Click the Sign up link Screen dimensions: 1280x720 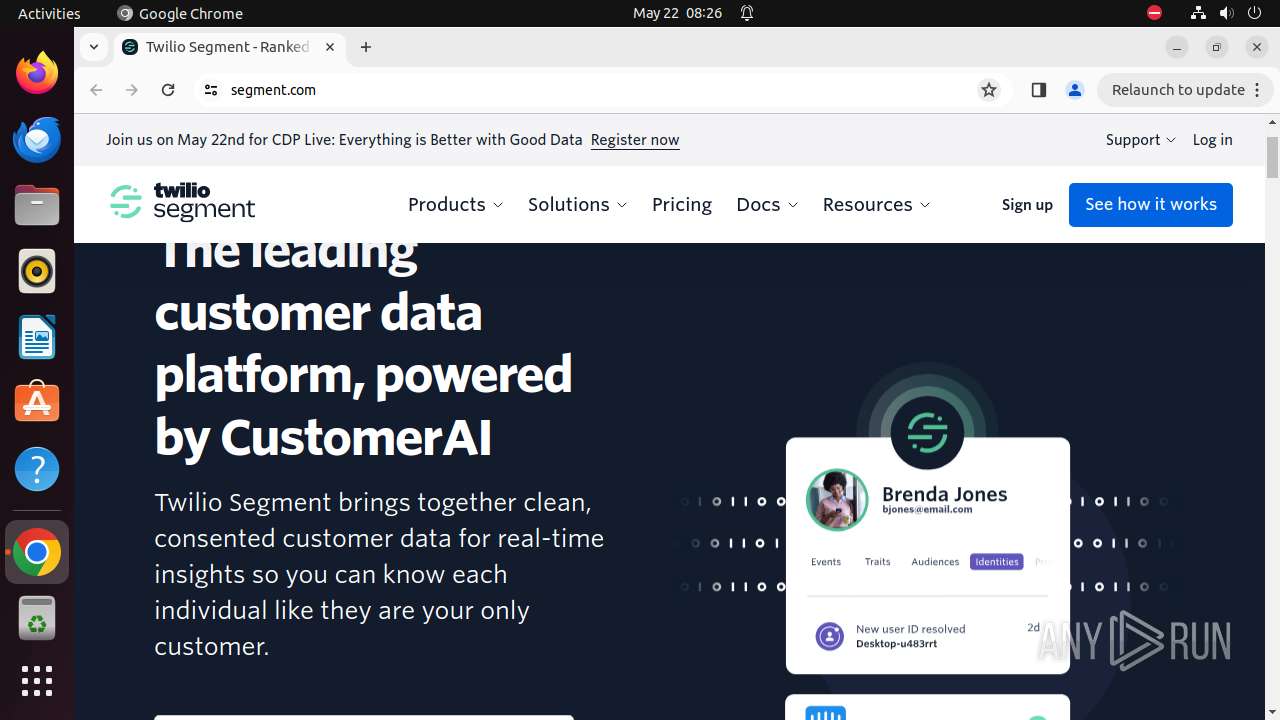coord(1027,205)
